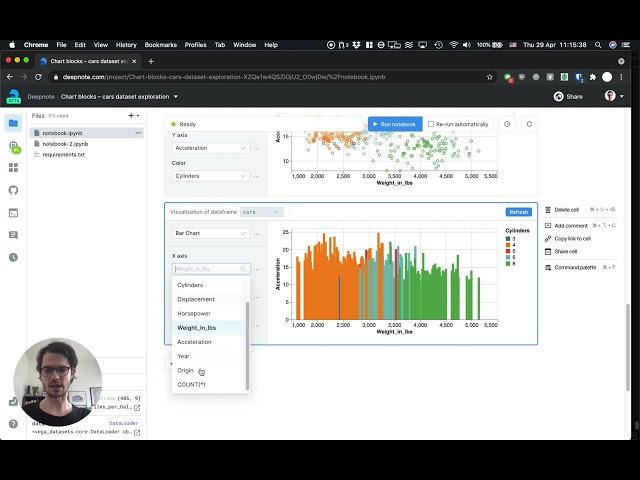Viewport: 640px width, 480px height.
Task: Open more options beside X axis field
Action: (x=257, y=269)
